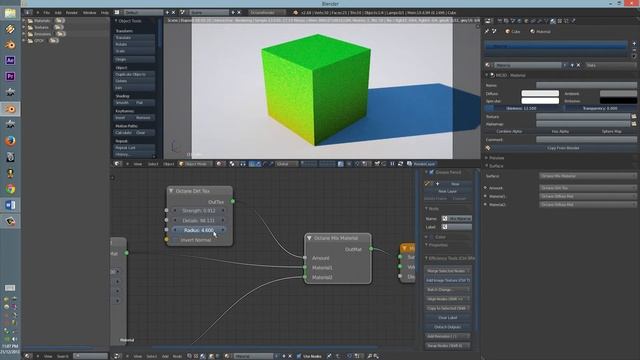Click the RenderLayer icon in viewport header
This screenshot has height=360, width=640.
409,164
